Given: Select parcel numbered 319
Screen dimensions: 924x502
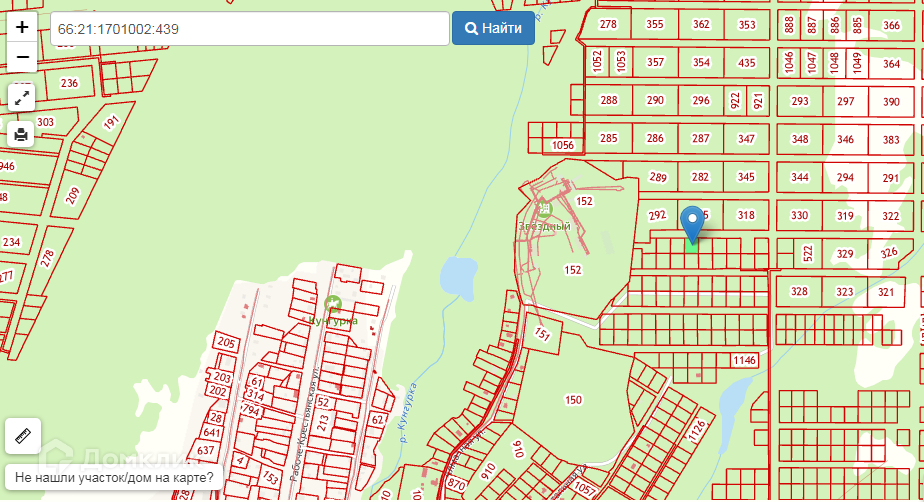Looking at the screenshot, I should pyautogui.click(x=846, y=216).
